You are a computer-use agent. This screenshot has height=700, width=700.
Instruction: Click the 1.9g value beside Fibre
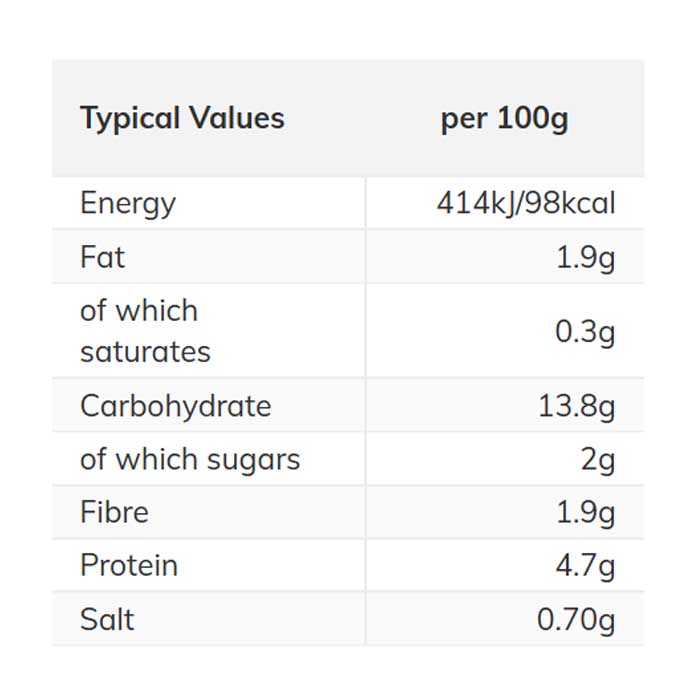(x=585, y=512)
